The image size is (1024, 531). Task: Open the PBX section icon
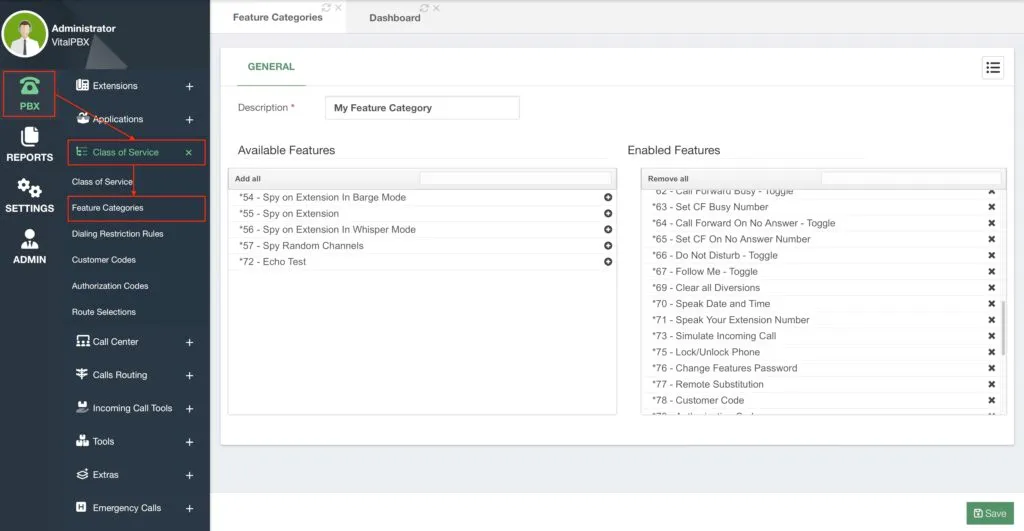(29, 87)
